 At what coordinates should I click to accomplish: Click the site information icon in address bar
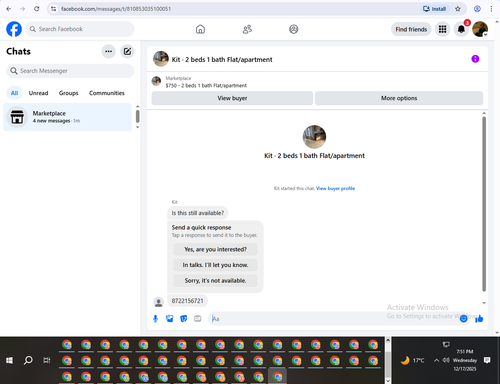pyautogui.click(x=53, y=9)
